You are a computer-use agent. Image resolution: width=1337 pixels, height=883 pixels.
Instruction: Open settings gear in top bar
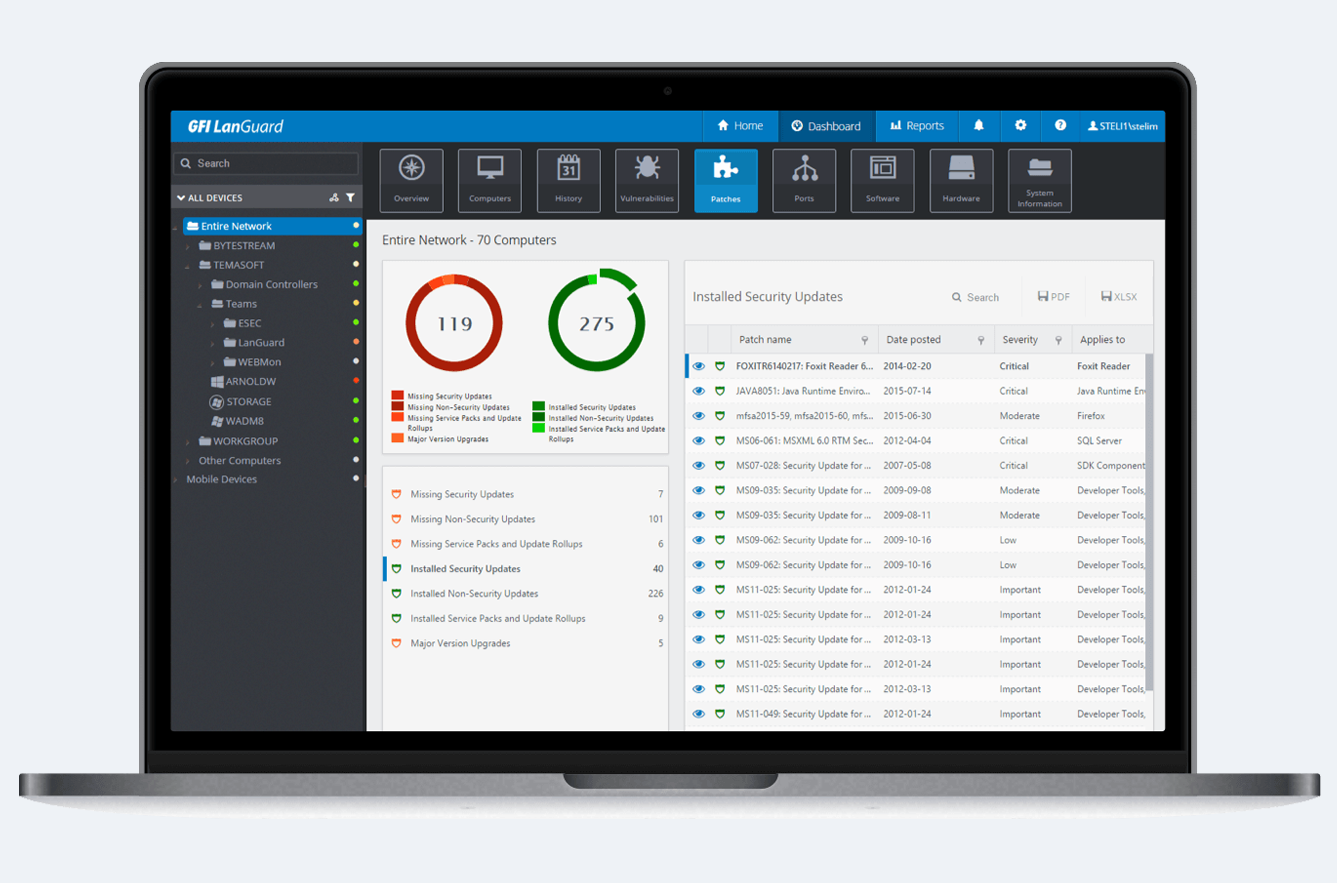[1020, 126]
